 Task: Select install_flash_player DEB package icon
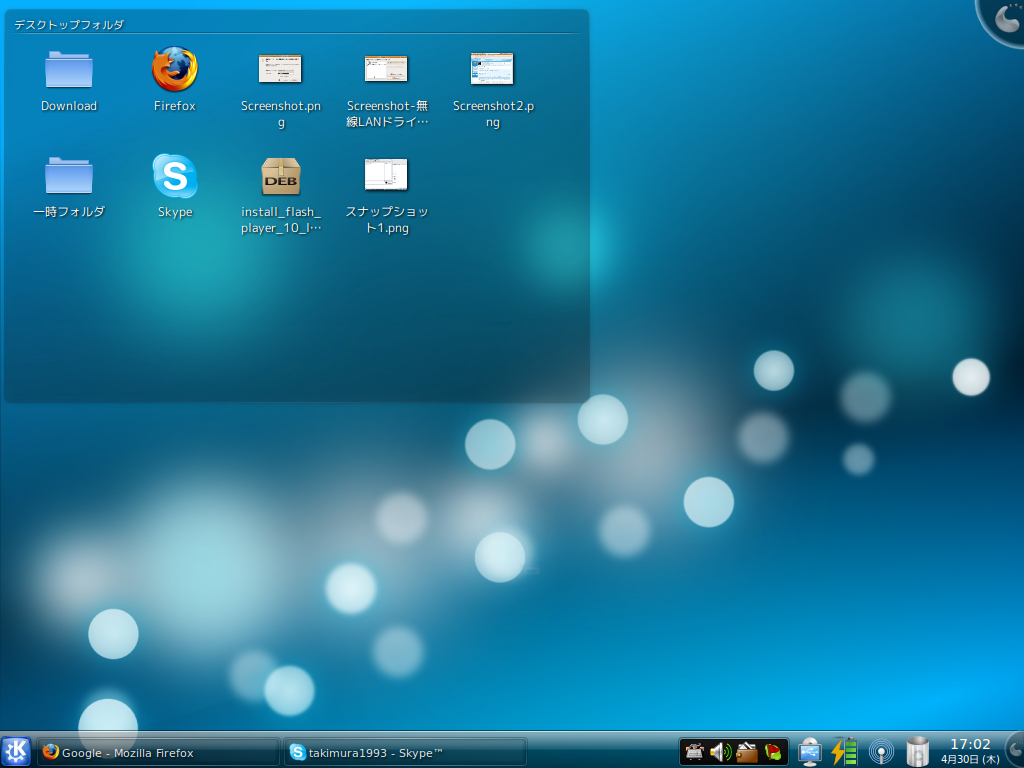[281, 176]
